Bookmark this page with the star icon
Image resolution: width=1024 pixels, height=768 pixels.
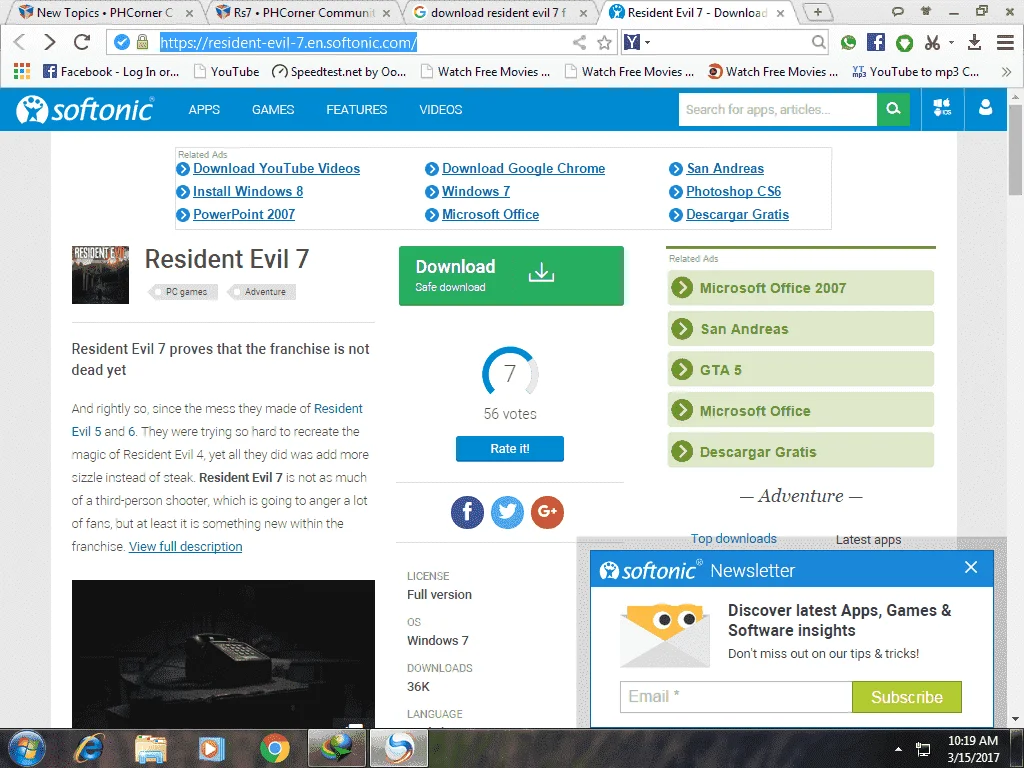(x=604, y=42)
